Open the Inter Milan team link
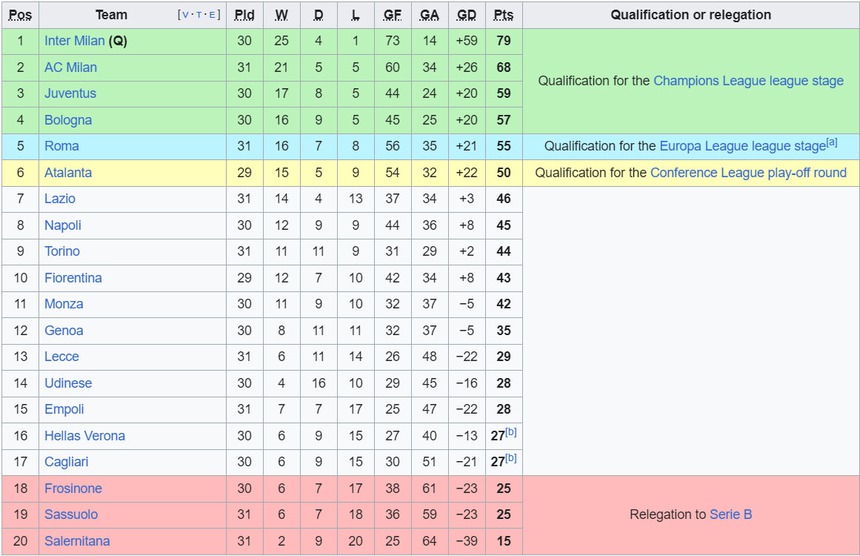 pyautogui.click(x=74, y=41)
